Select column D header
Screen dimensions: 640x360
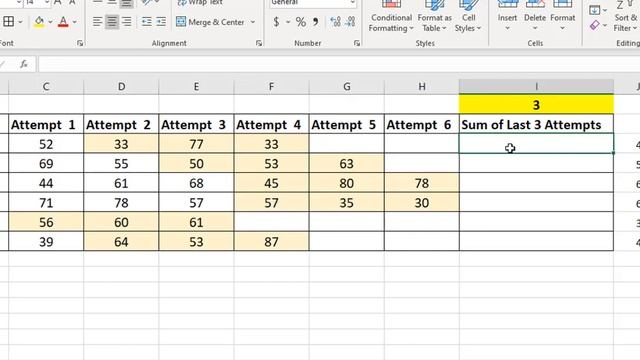tap(121, 87)
